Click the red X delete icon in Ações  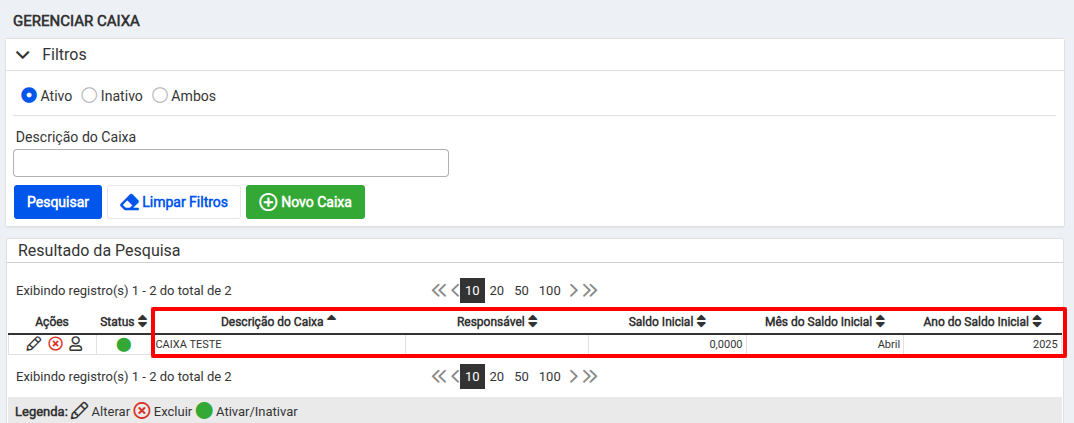coord(55,344)
